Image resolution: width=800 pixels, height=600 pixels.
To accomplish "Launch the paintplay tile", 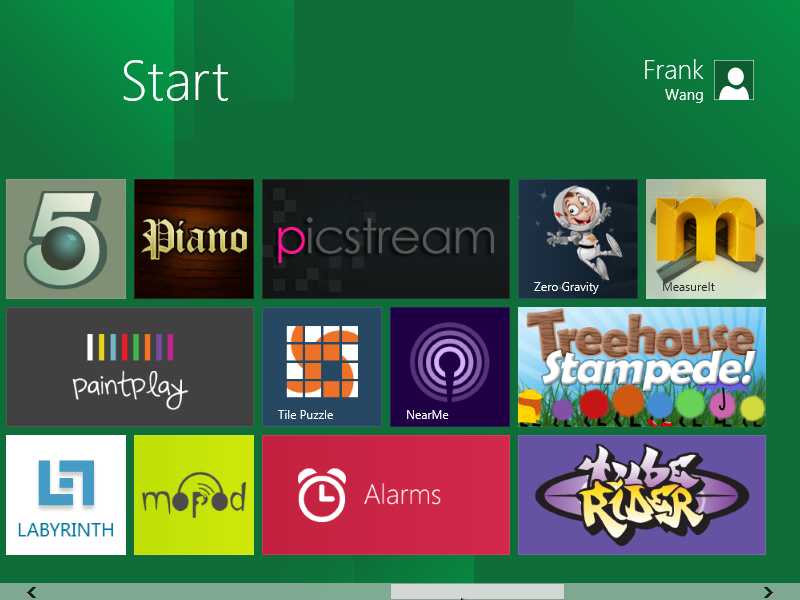I will click(130, 367).
